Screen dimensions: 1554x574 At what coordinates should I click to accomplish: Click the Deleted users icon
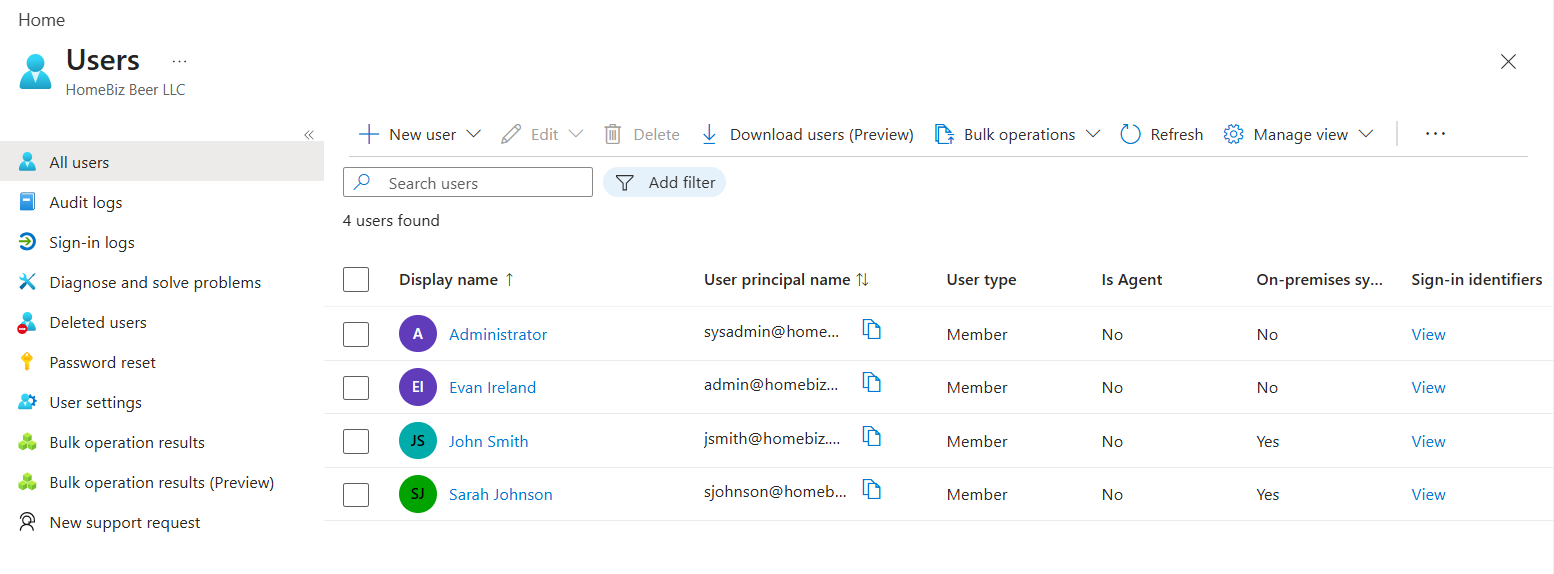pyautogui.click(x=28, y=322)
